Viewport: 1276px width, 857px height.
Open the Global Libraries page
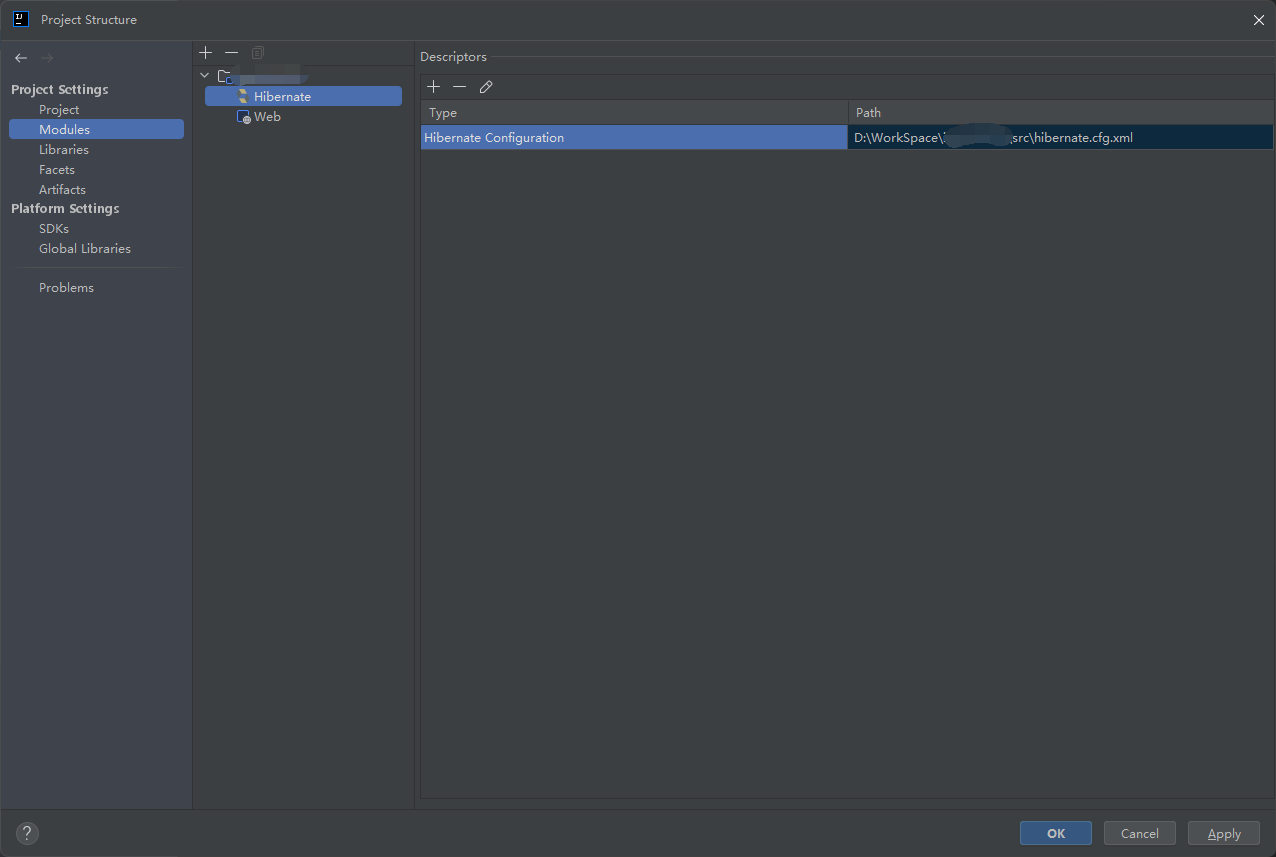85,249
